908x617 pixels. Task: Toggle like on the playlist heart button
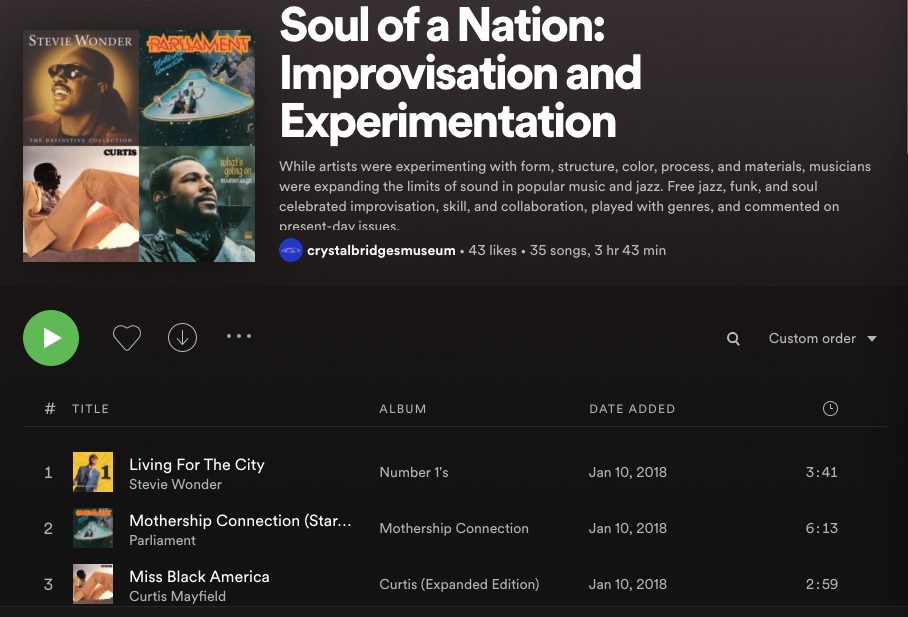[x=127, y=337]
